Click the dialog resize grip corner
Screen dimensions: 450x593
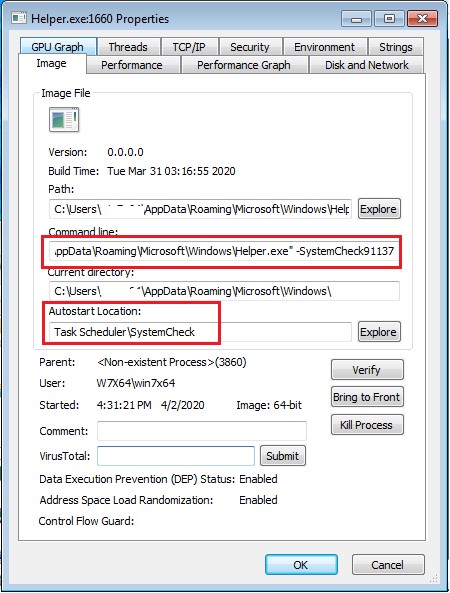click(434, 578)
